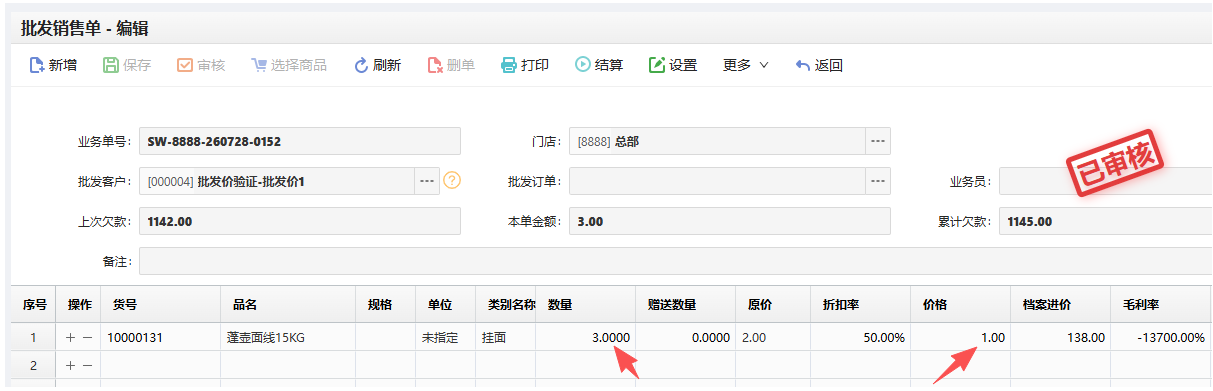The image size is (1213, 391).
Task: Add a row with plus in row 1
Action: (70, 338)
